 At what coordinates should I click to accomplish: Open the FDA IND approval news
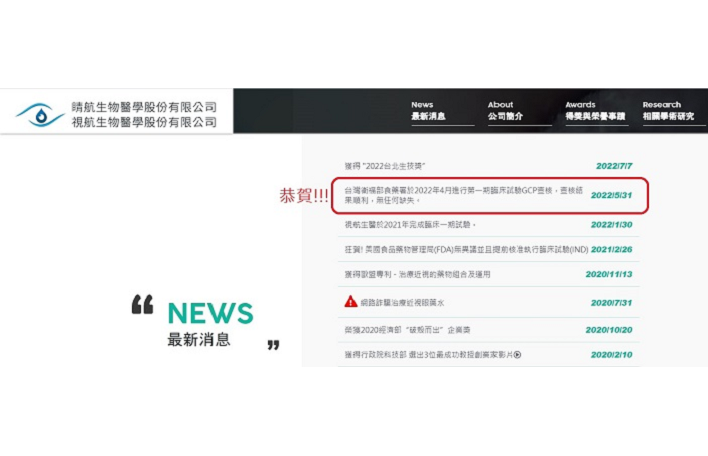point(466,249)
